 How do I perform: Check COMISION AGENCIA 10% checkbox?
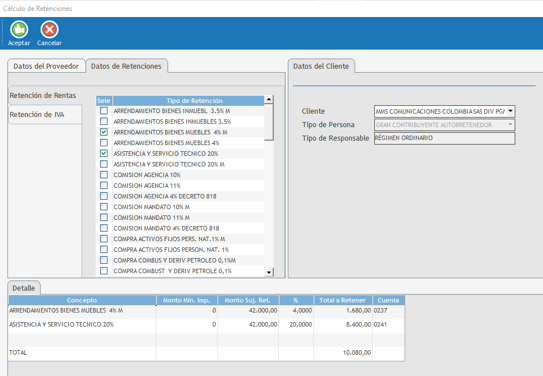104,174
